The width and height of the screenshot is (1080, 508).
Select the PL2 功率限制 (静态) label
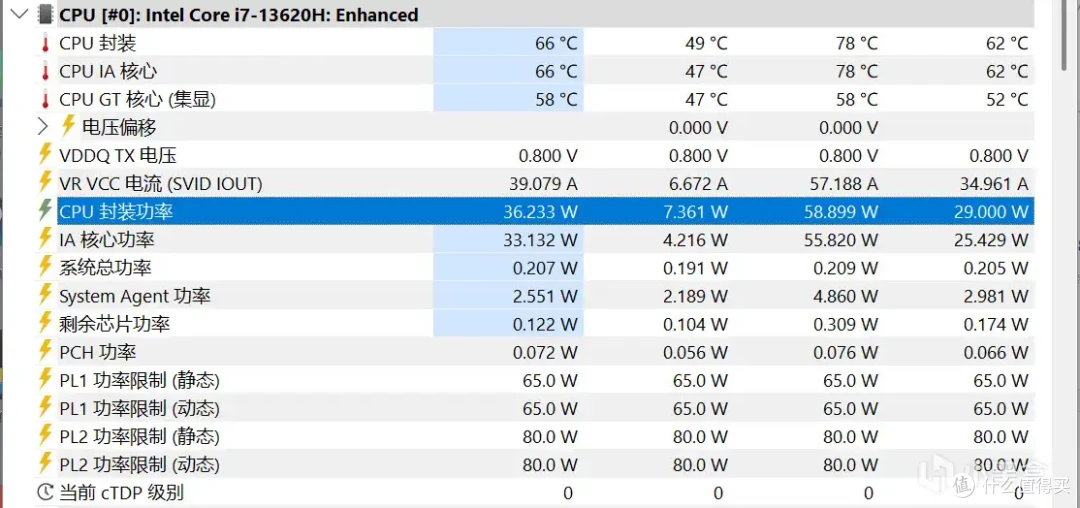click(x=139, y=436)
